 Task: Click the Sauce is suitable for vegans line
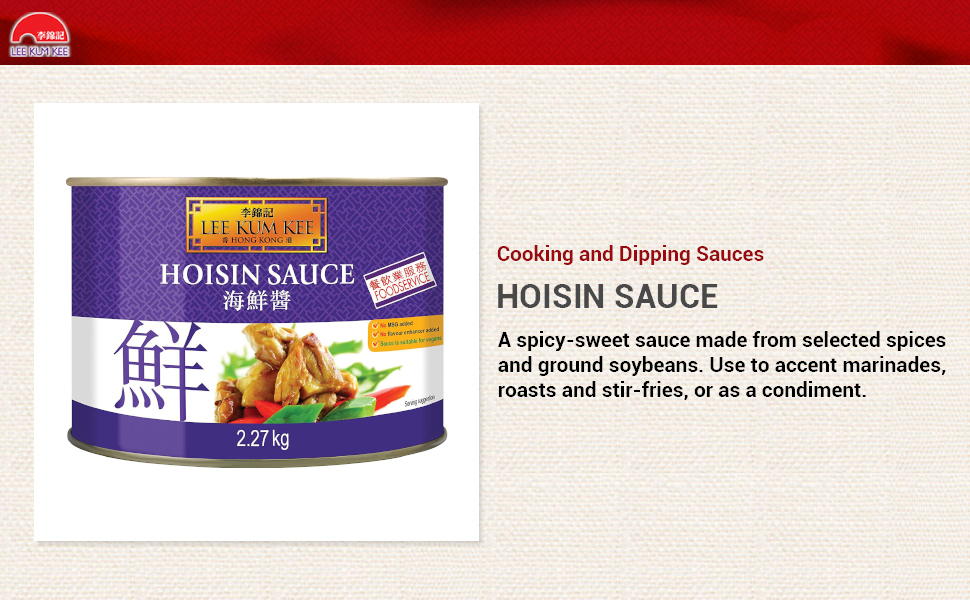407,341
